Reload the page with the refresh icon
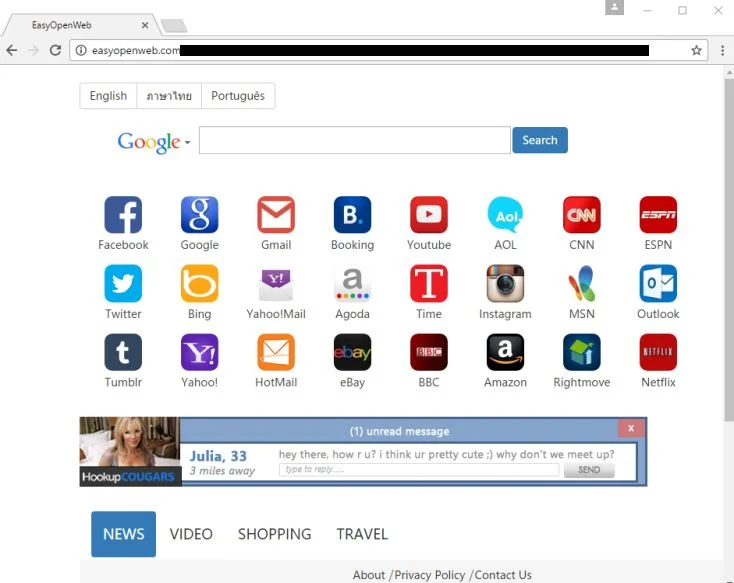 55,50
